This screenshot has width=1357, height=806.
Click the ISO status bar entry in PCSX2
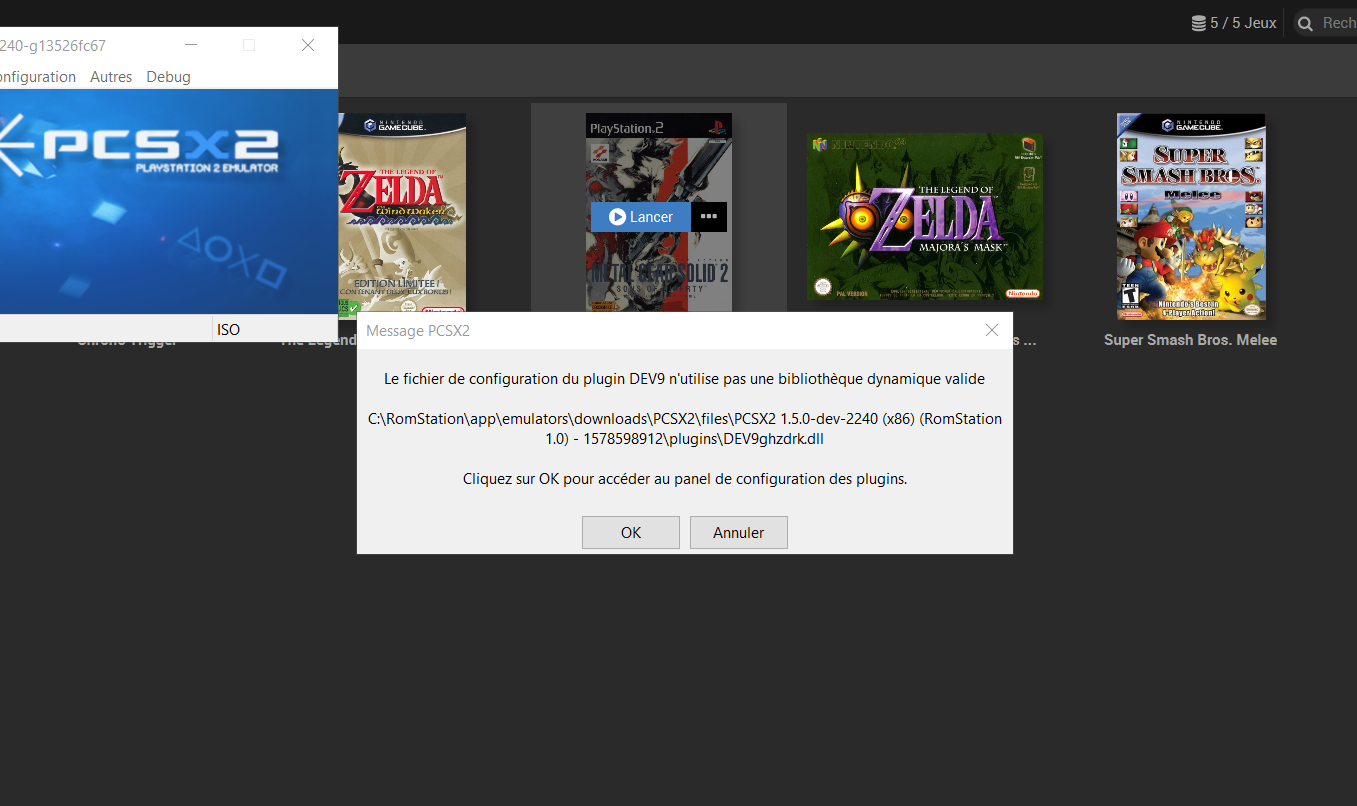(229, 329)
